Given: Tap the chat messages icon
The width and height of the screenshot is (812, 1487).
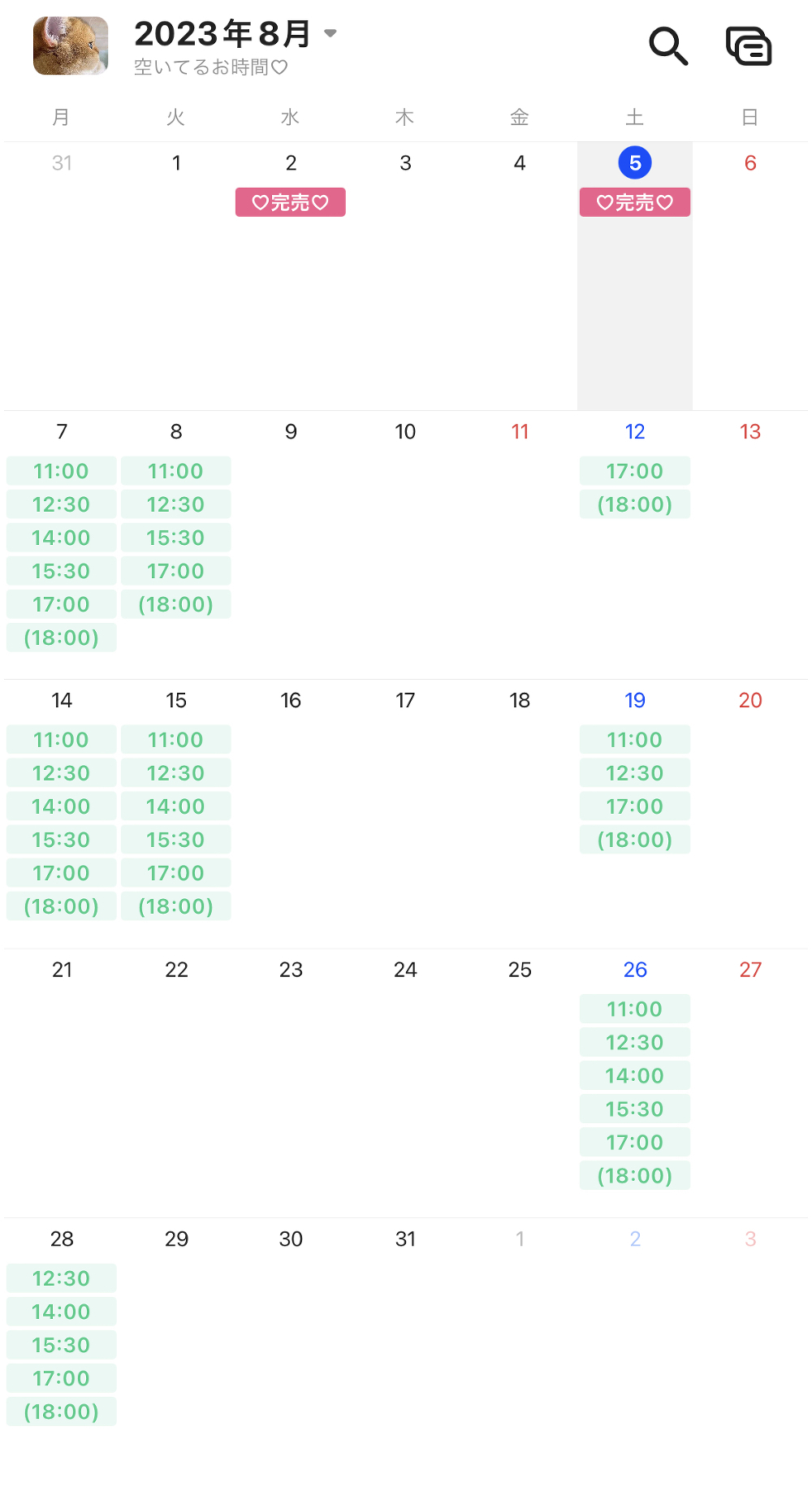Looking at the screenshot, I should (748, 46).
